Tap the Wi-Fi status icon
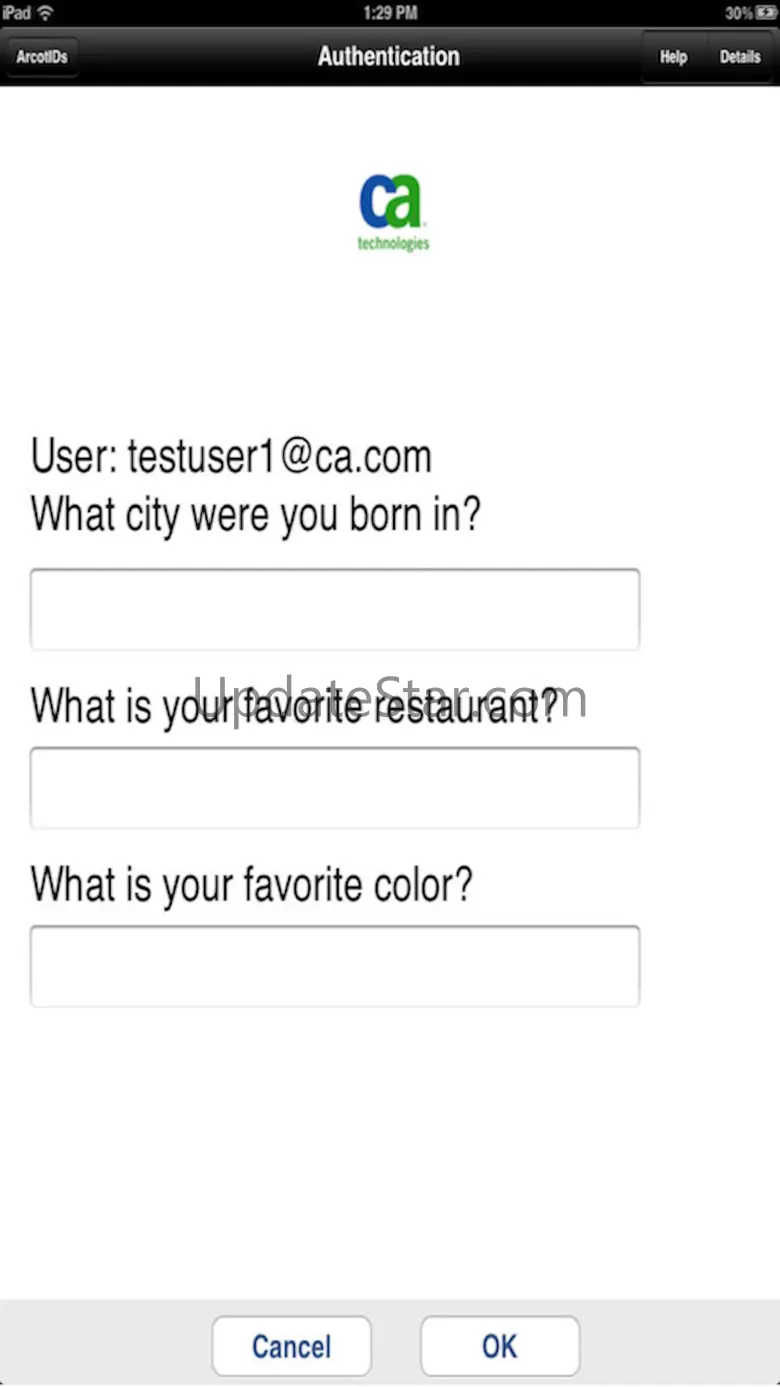The width and height of the screenshot is (780, 1387). click(x=46, y=13)
